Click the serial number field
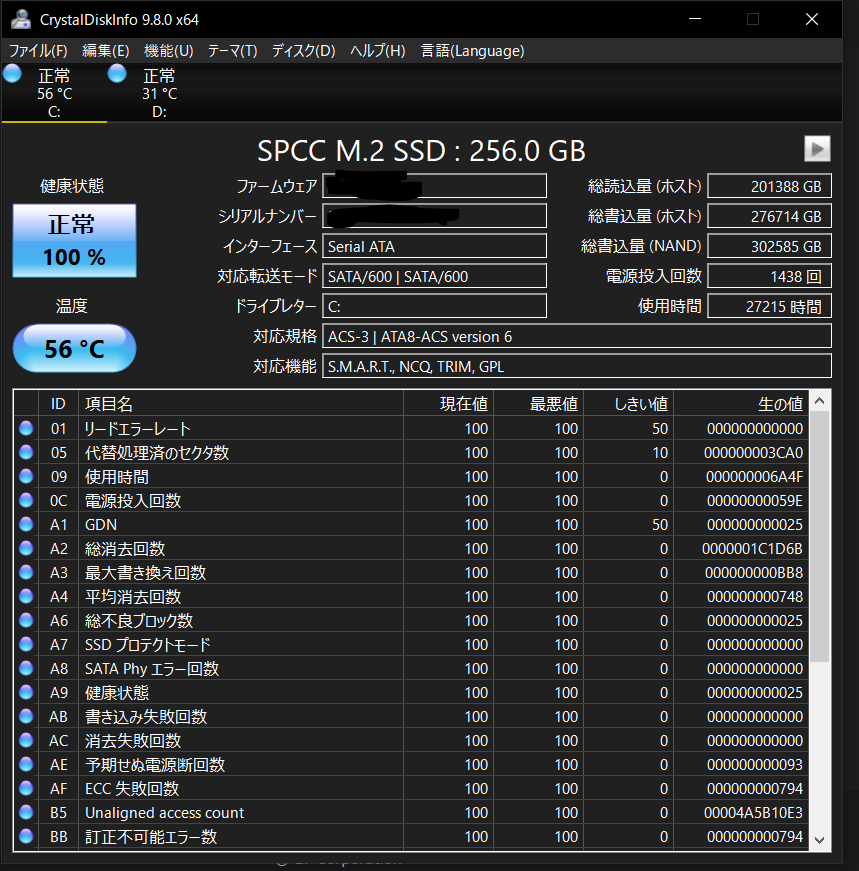Viewport: 859px width, 871px height. [x=435, y=216]
